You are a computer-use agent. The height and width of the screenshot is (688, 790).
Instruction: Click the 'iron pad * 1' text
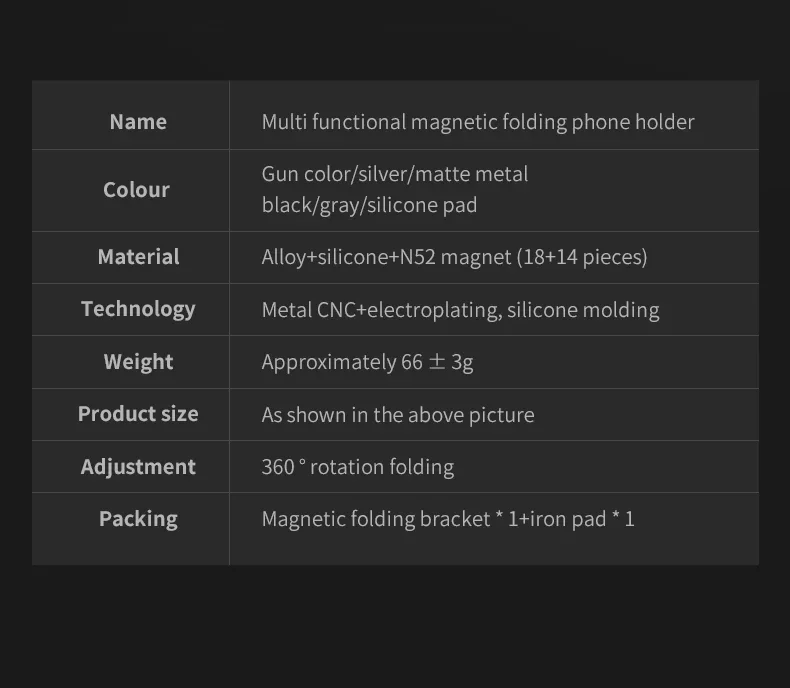tap(582, 519)
